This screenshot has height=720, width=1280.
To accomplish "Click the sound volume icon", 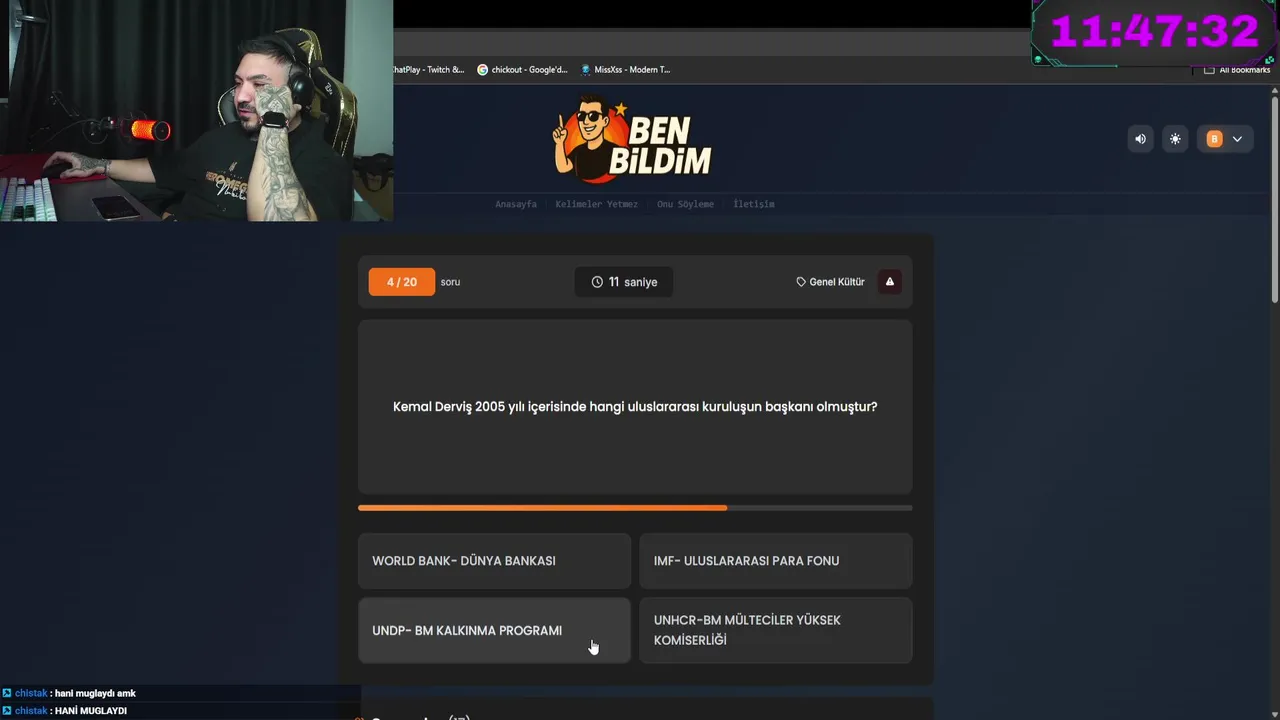I will (x=1140, y=139).
